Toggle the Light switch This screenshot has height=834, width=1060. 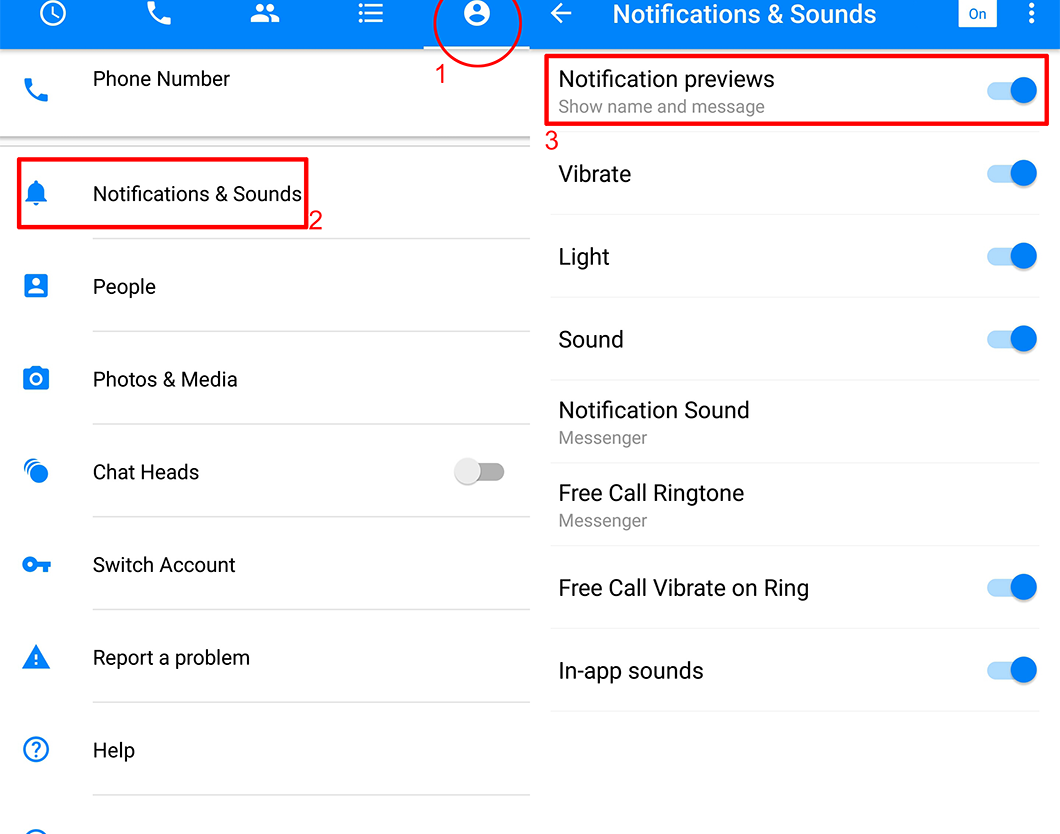pyautogui.click(x=1012, y=256)
